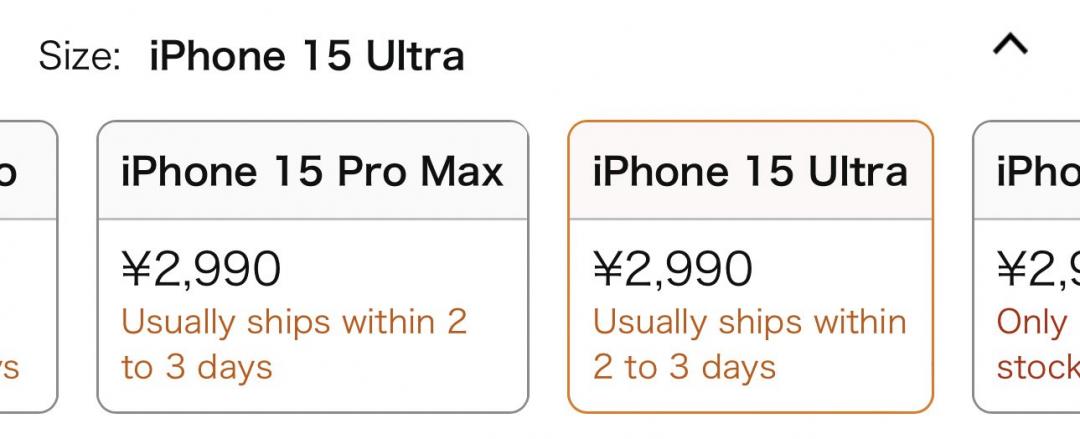Collapse the Size options with the chevron

[x=1009, y=46]
